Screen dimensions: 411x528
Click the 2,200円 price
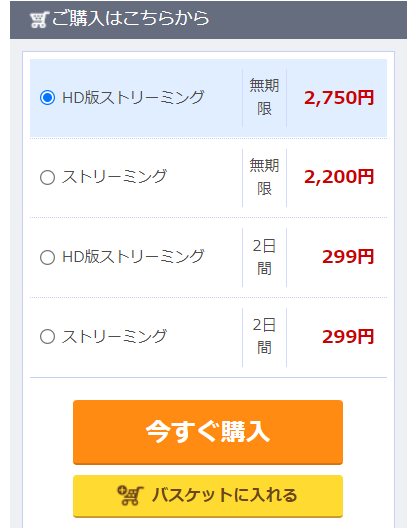click(x=339, y=177)
